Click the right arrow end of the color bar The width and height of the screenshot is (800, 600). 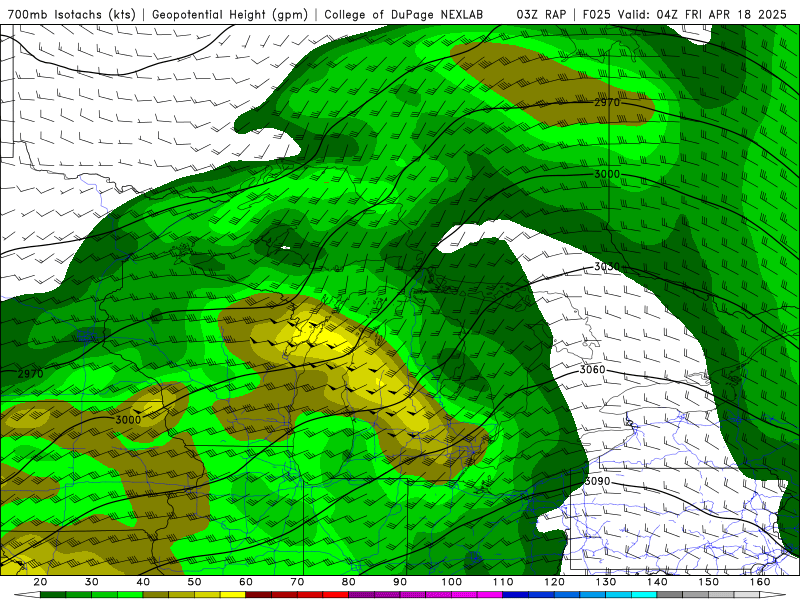[773, 595]
